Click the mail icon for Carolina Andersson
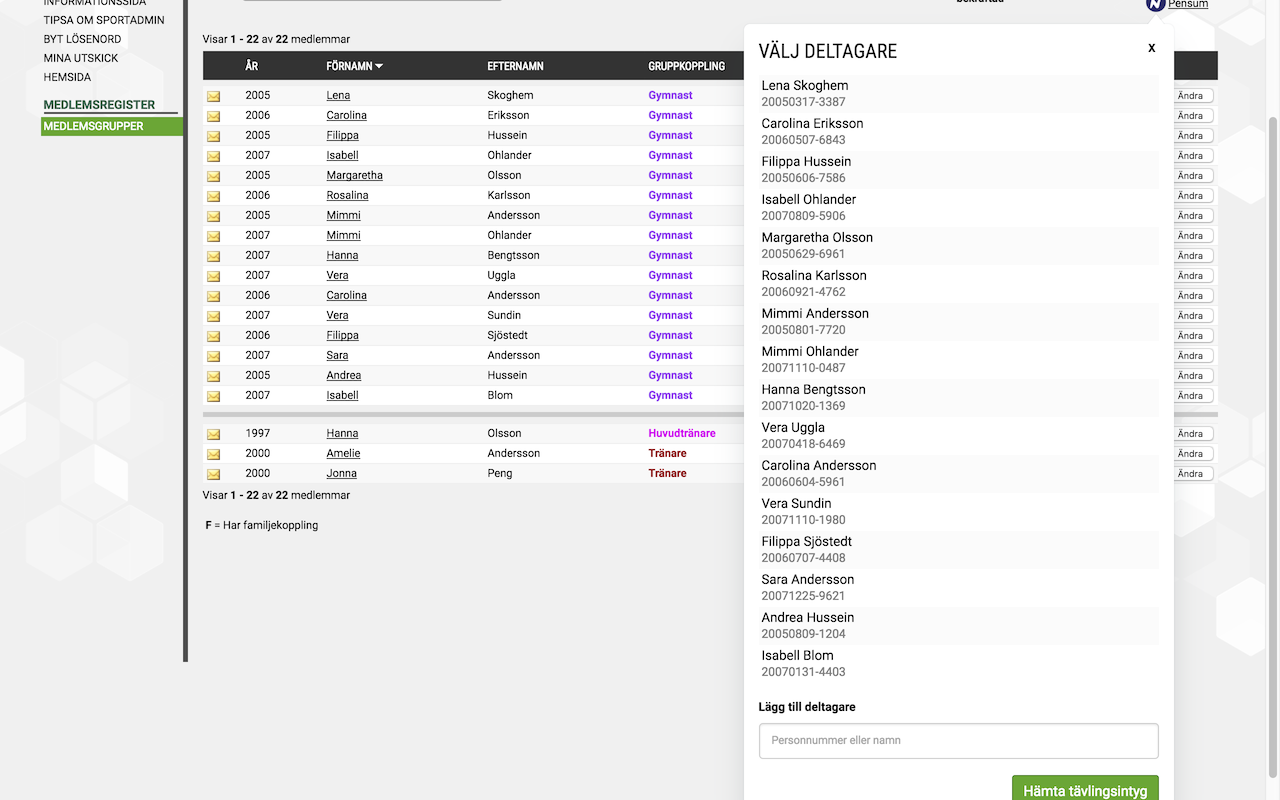 (213, 296)
